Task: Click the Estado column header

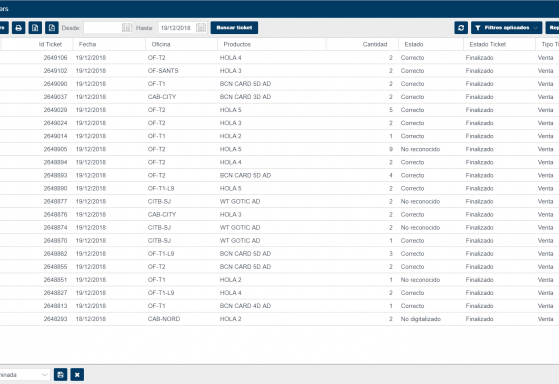Action: 414,44
